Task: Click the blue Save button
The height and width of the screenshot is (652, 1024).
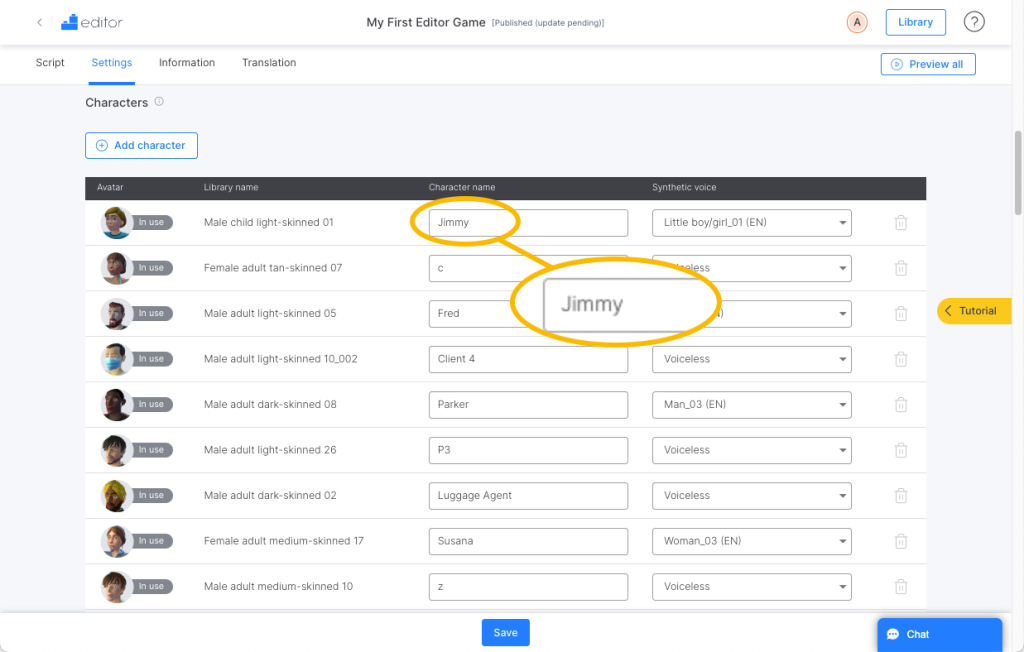Action: coord(505,632)
